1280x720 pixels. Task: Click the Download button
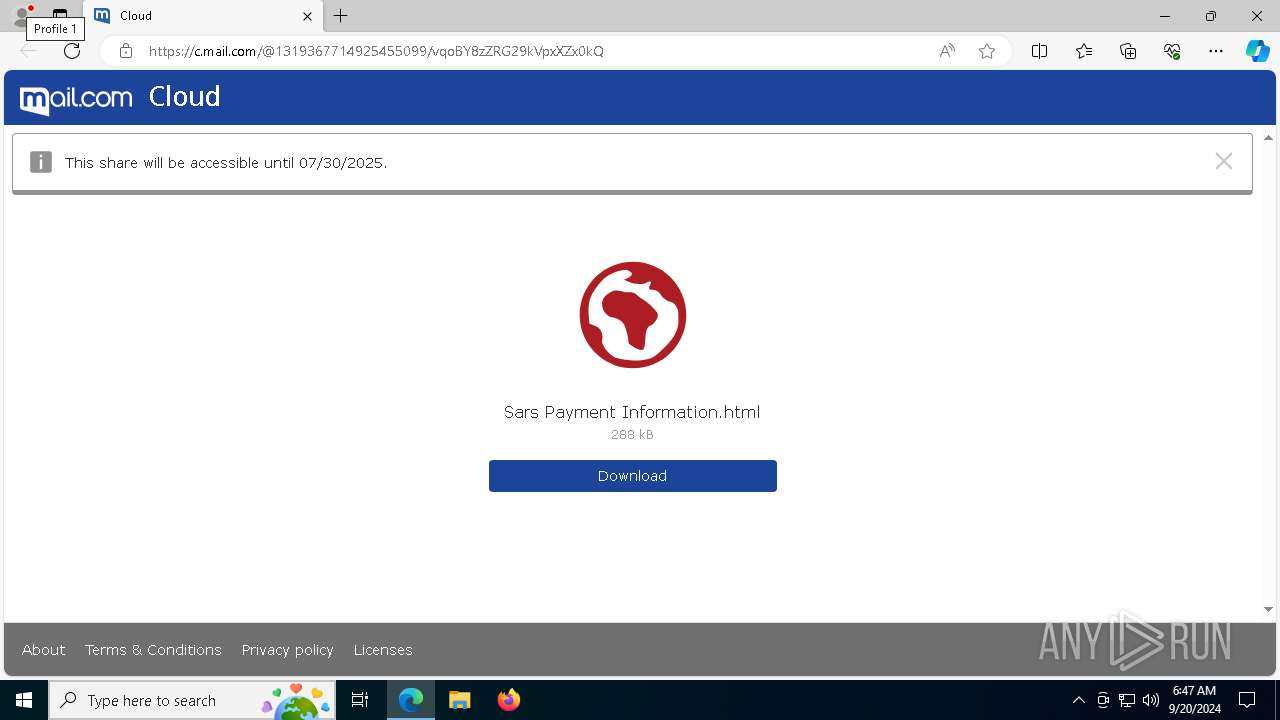click(632, 476)
